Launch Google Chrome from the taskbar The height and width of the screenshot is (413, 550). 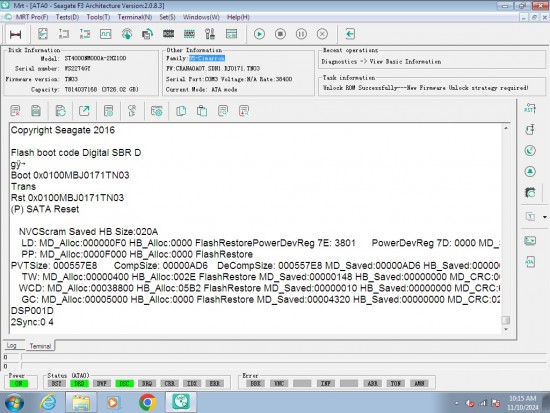pyautogui.click(x=148, y=402)
